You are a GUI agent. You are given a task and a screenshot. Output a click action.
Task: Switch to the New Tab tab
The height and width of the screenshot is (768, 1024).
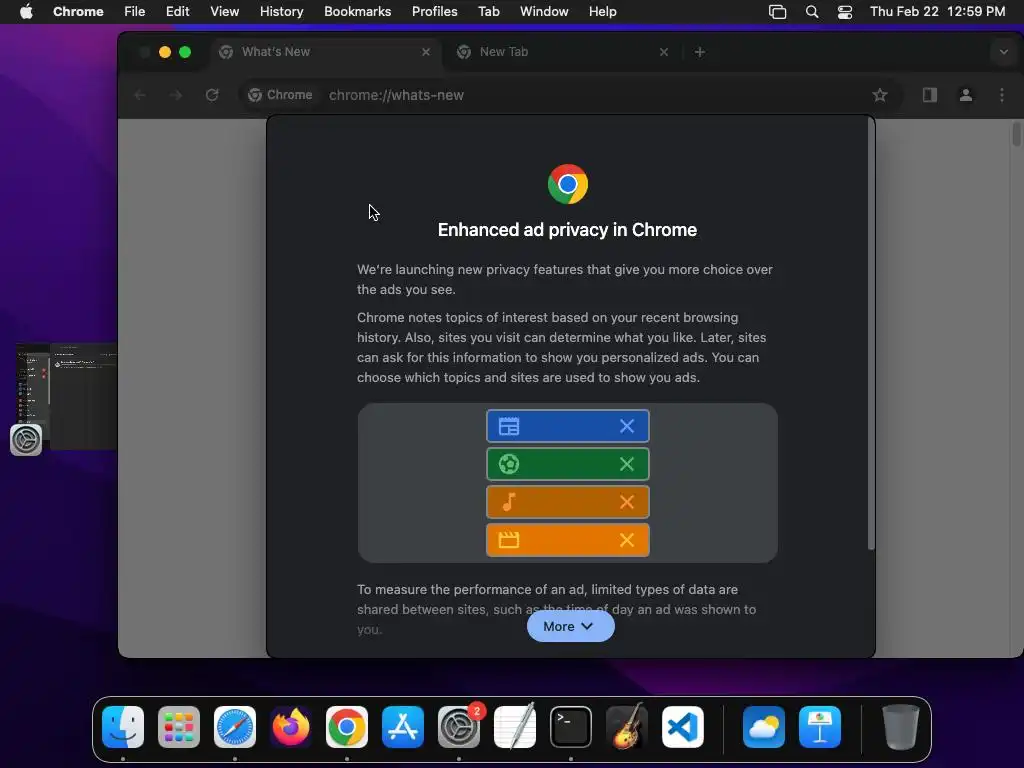tap(562, 52)
